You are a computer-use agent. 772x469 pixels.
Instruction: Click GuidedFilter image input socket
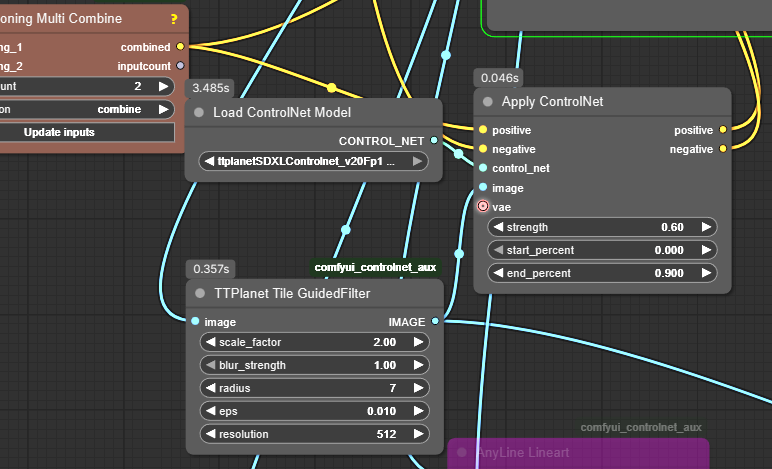pyautogui.click(x=195, y=321)
